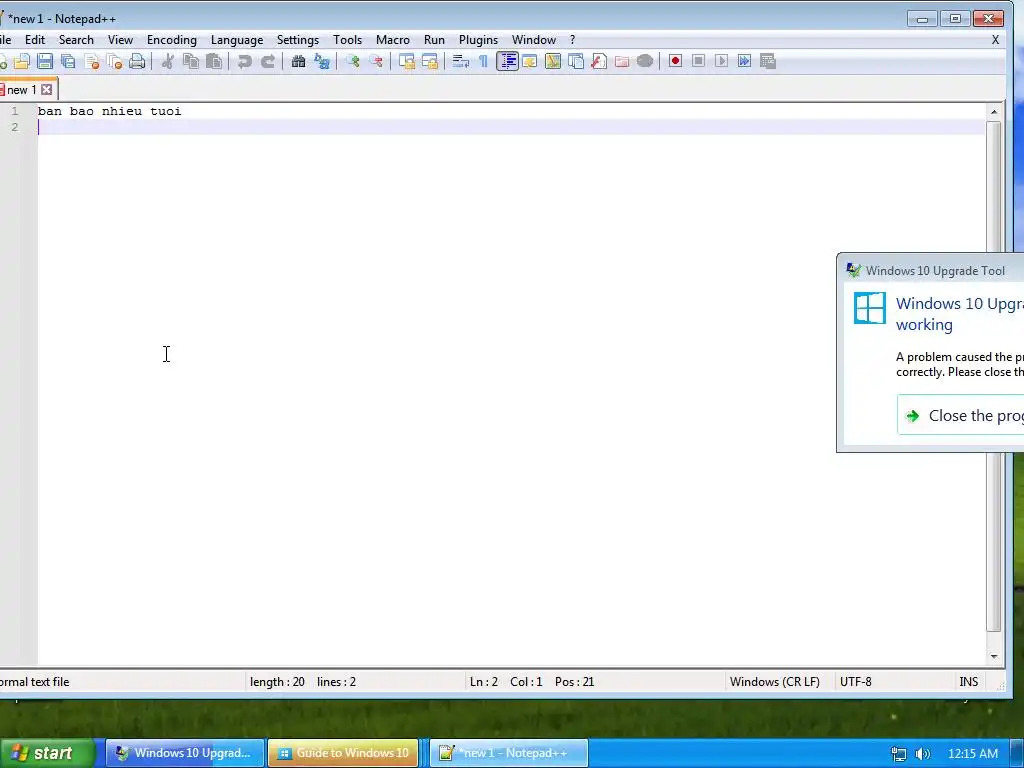Image resolution: width=1024 pixels, height=768 pixels.
Task: Toggle the Function List panel icon
Action: (x=599, y=61)
